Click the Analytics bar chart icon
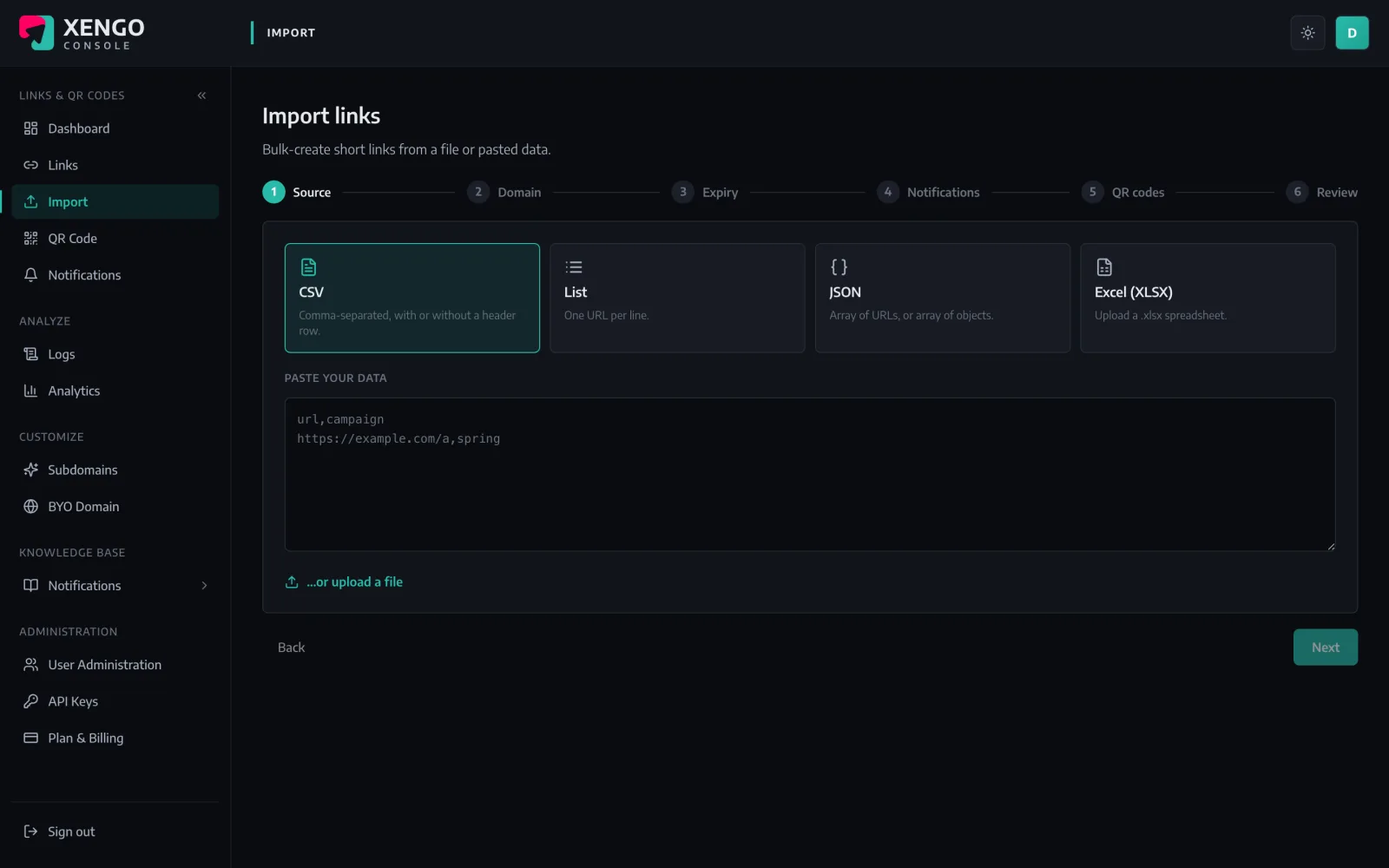This screenshot has height=868, width=1389. tap(31, 391)
